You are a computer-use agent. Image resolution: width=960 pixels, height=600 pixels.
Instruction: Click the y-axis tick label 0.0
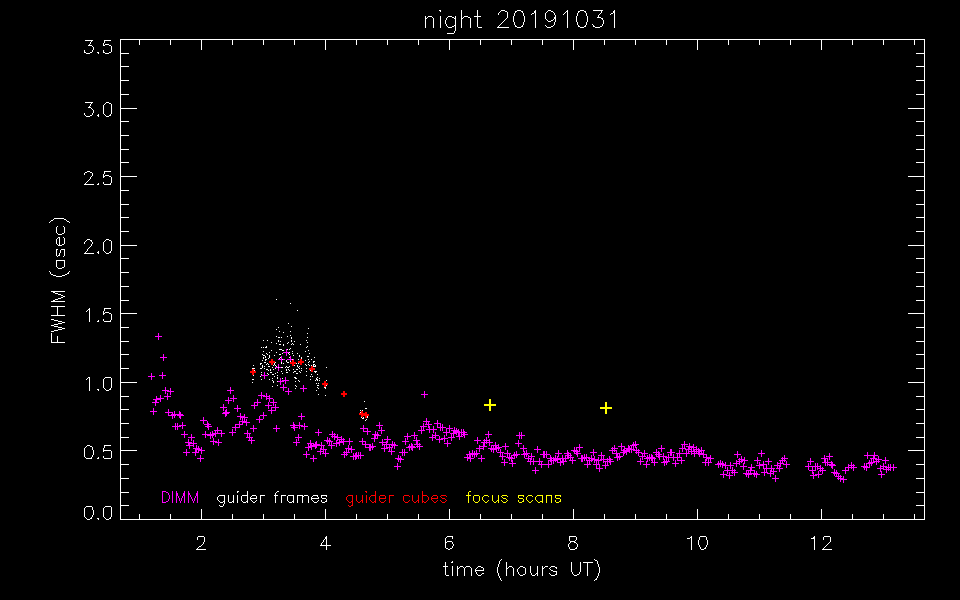tap(98, 513)
